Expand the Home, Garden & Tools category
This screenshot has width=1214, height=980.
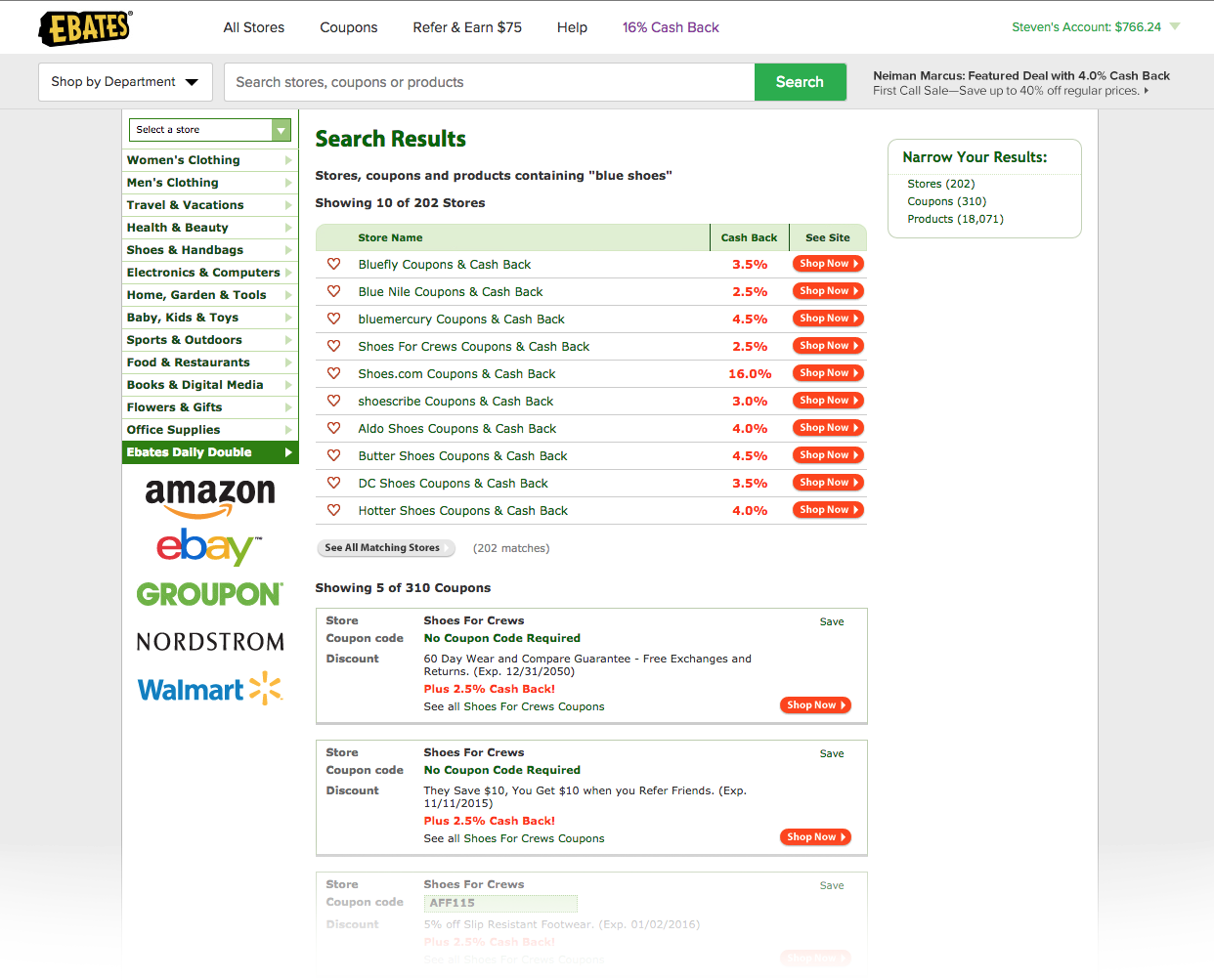tap(210, 295)
